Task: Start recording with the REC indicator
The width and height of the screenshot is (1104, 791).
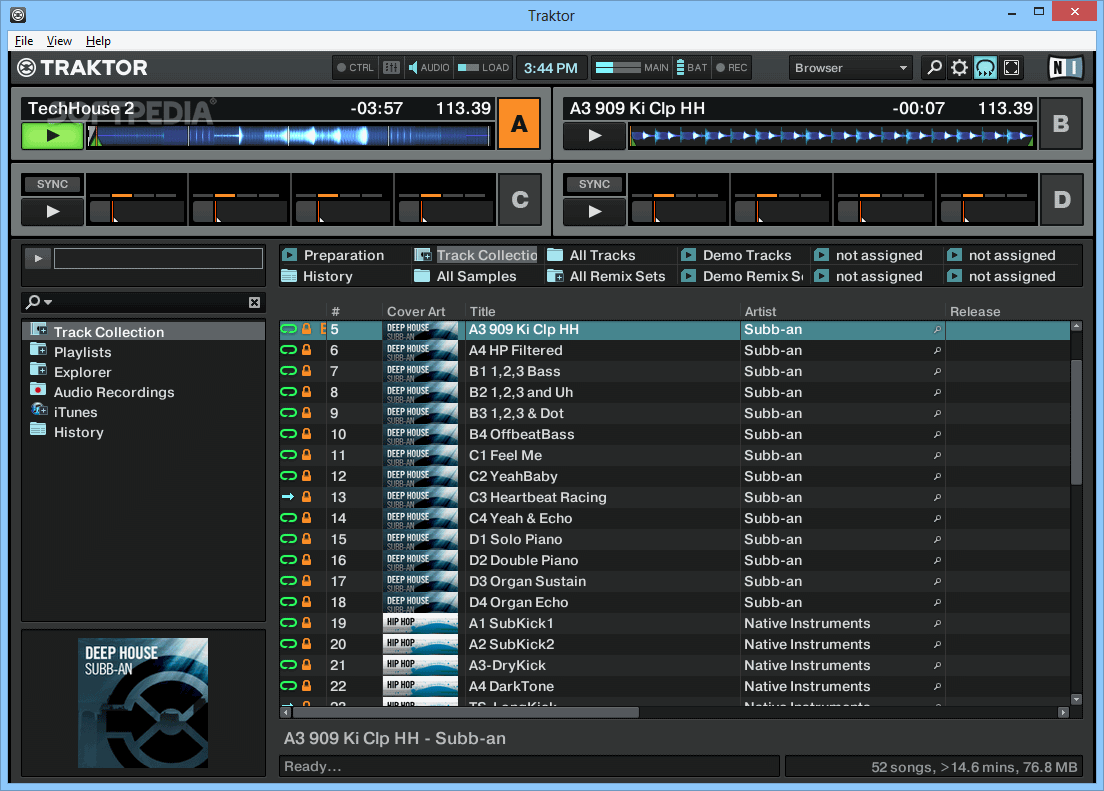Action: point(732,68)
